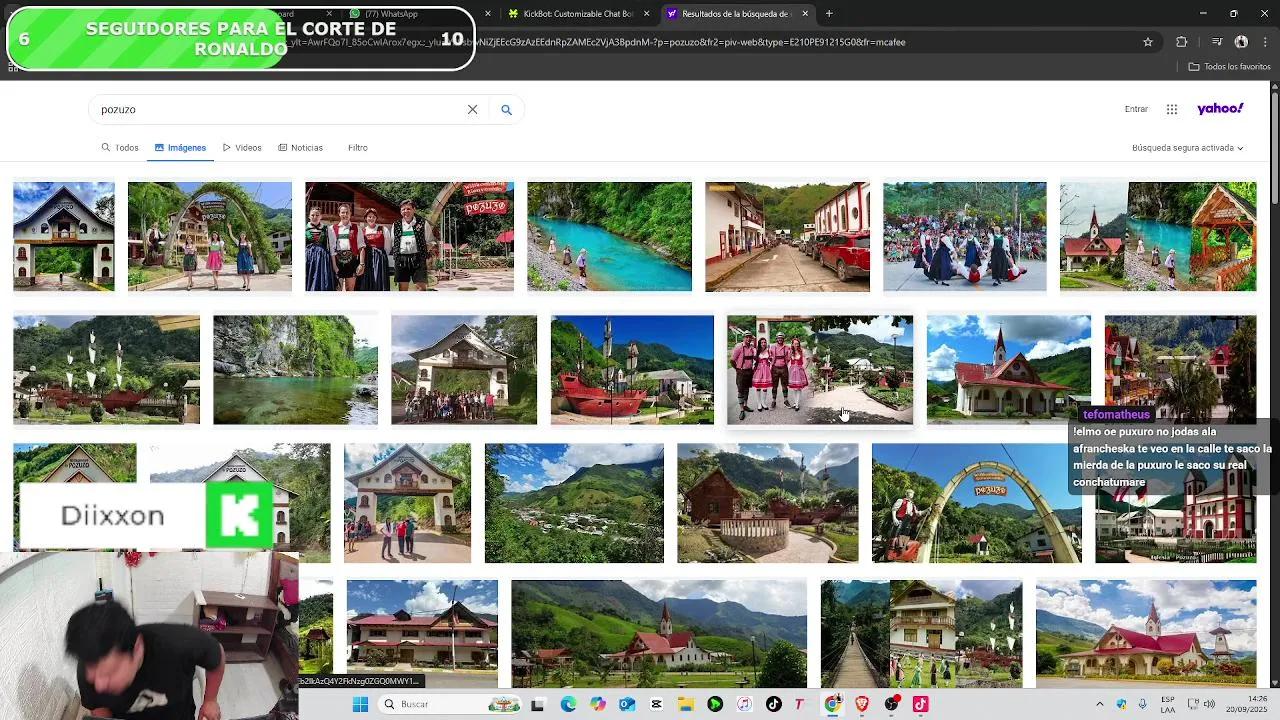Open the ESP LAA language switcher
The image size is (1280, 720).
pos(1168,704)
